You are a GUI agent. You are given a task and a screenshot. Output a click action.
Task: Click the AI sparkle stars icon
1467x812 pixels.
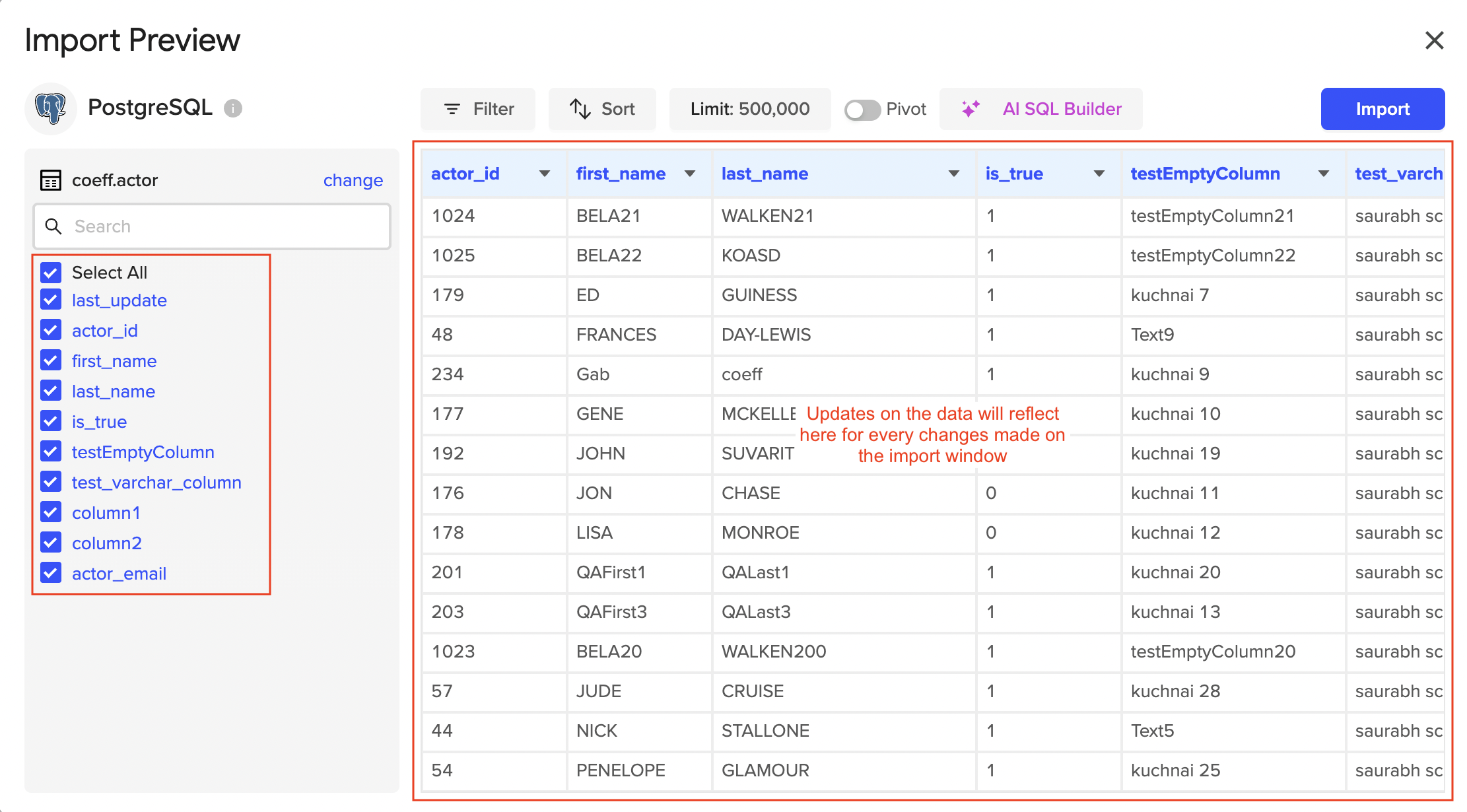(971, 109)
